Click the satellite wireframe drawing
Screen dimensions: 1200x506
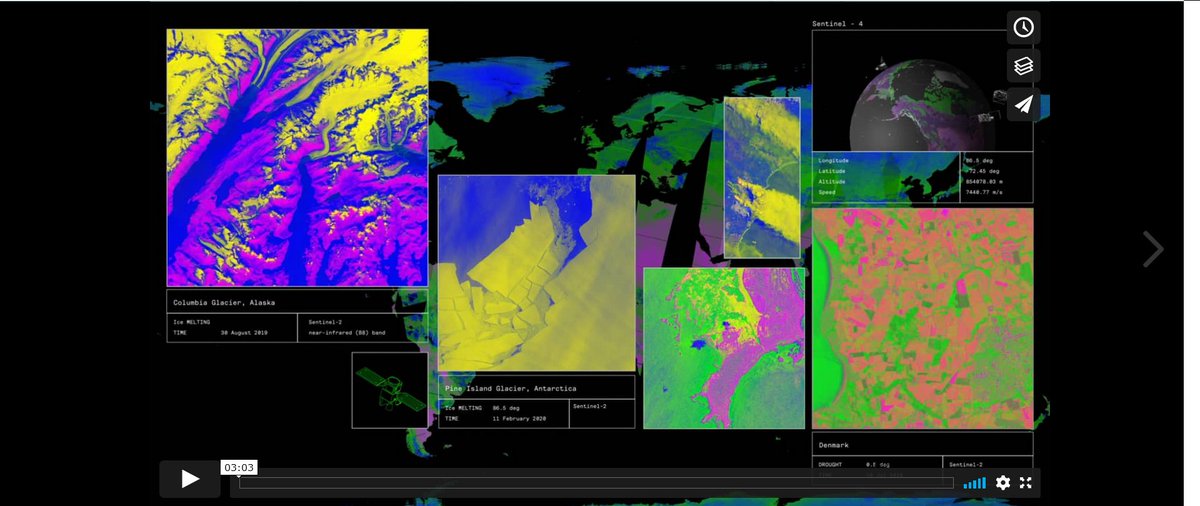tap(390, 390)
